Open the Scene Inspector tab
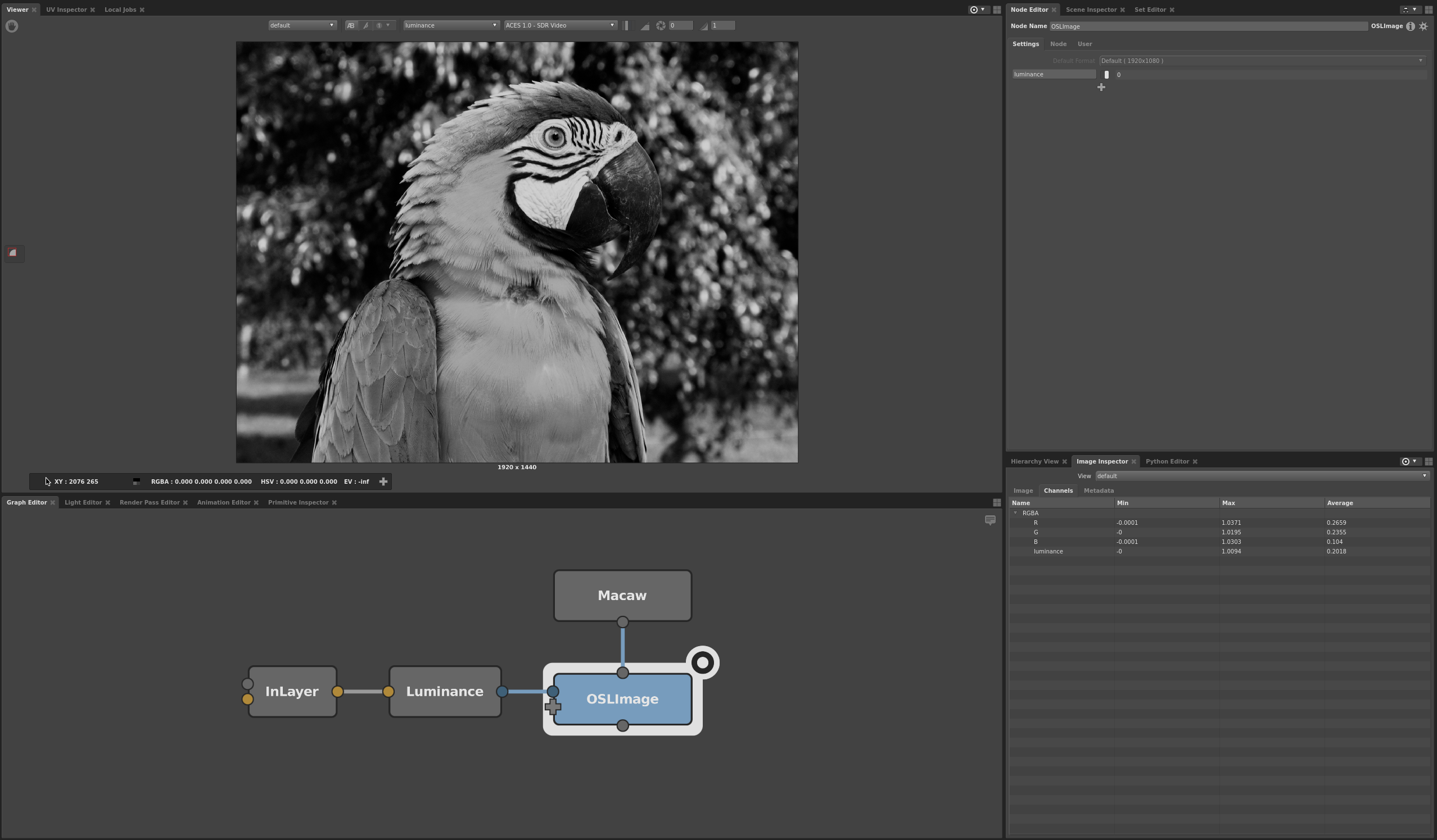Viewport: 1437px width, 840px height. click(x=1090, y=10)
